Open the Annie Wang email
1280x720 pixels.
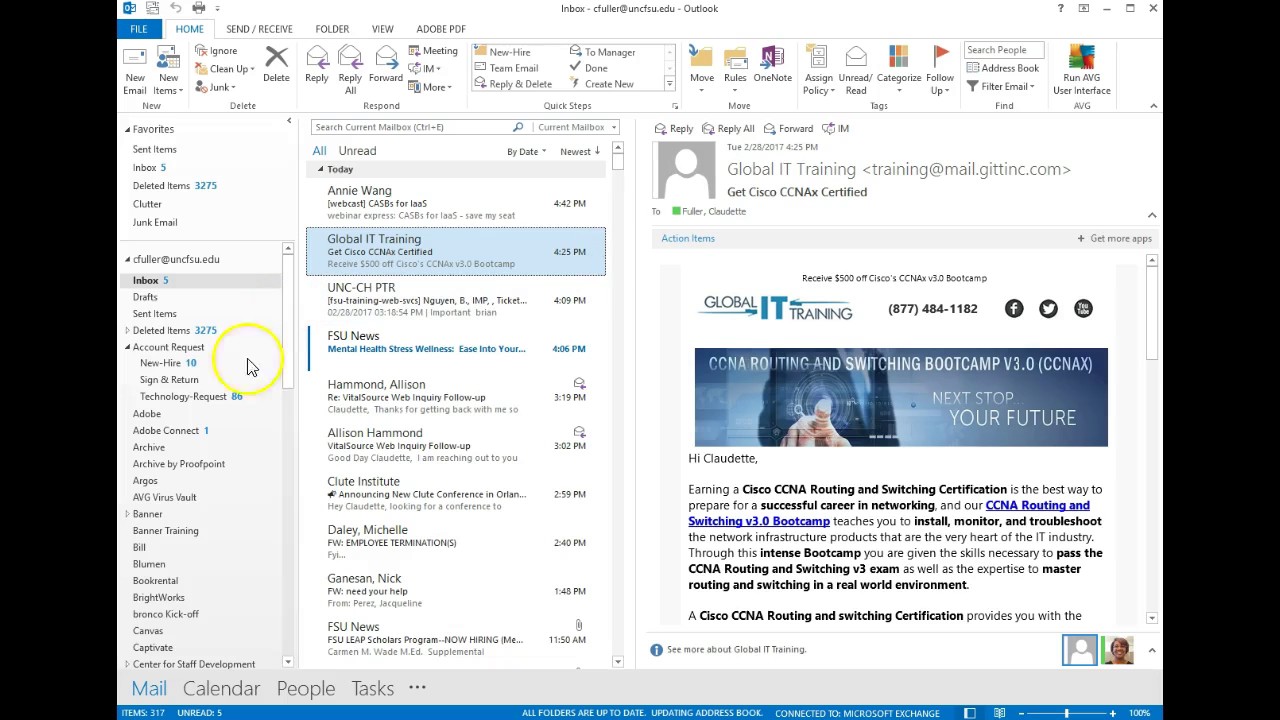click(x=456, y=203)
